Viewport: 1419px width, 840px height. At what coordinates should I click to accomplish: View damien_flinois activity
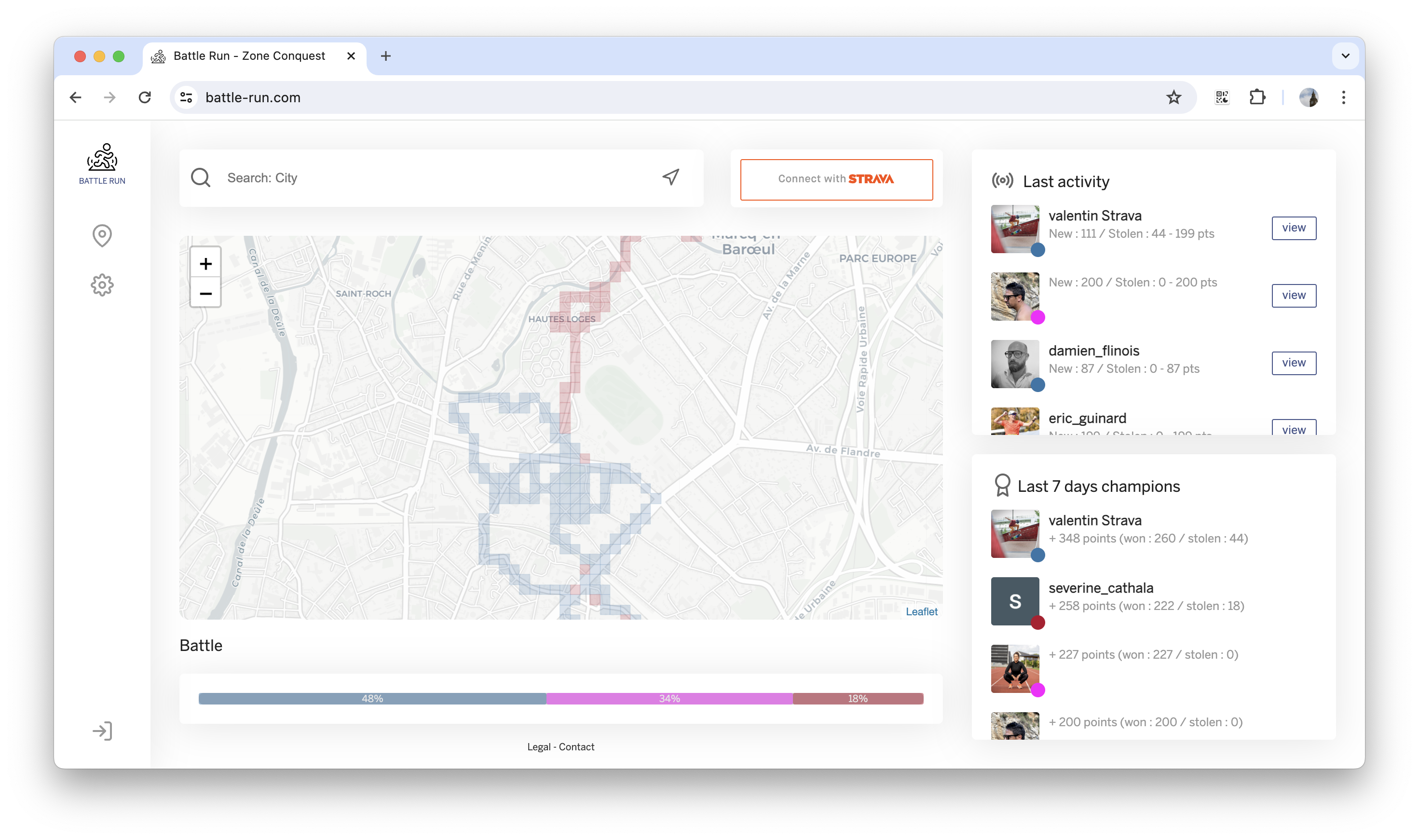[x=1293, y=362]
